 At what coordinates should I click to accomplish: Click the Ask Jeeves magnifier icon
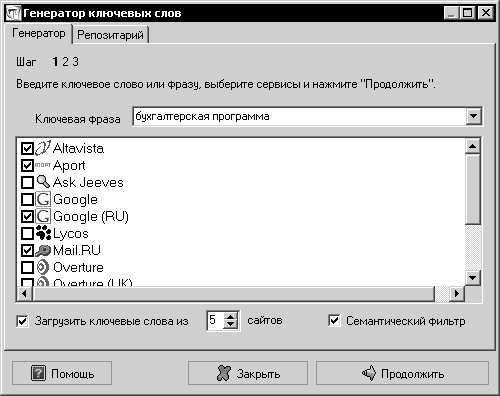point(43,182)
